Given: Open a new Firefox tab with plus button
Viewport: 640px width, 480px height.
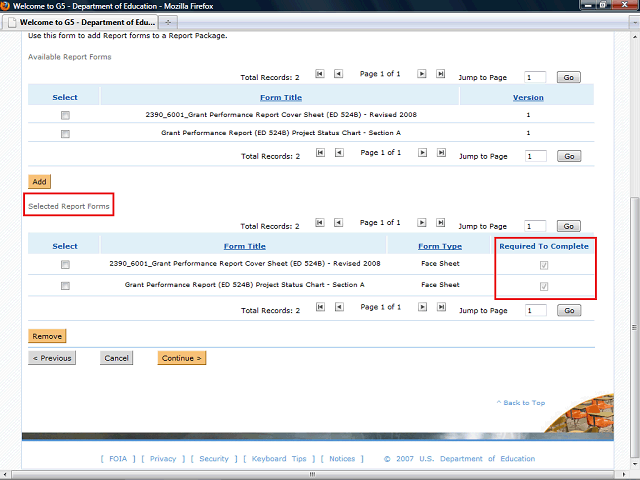Looking at the screenshot, I should [x=168, y=22].
